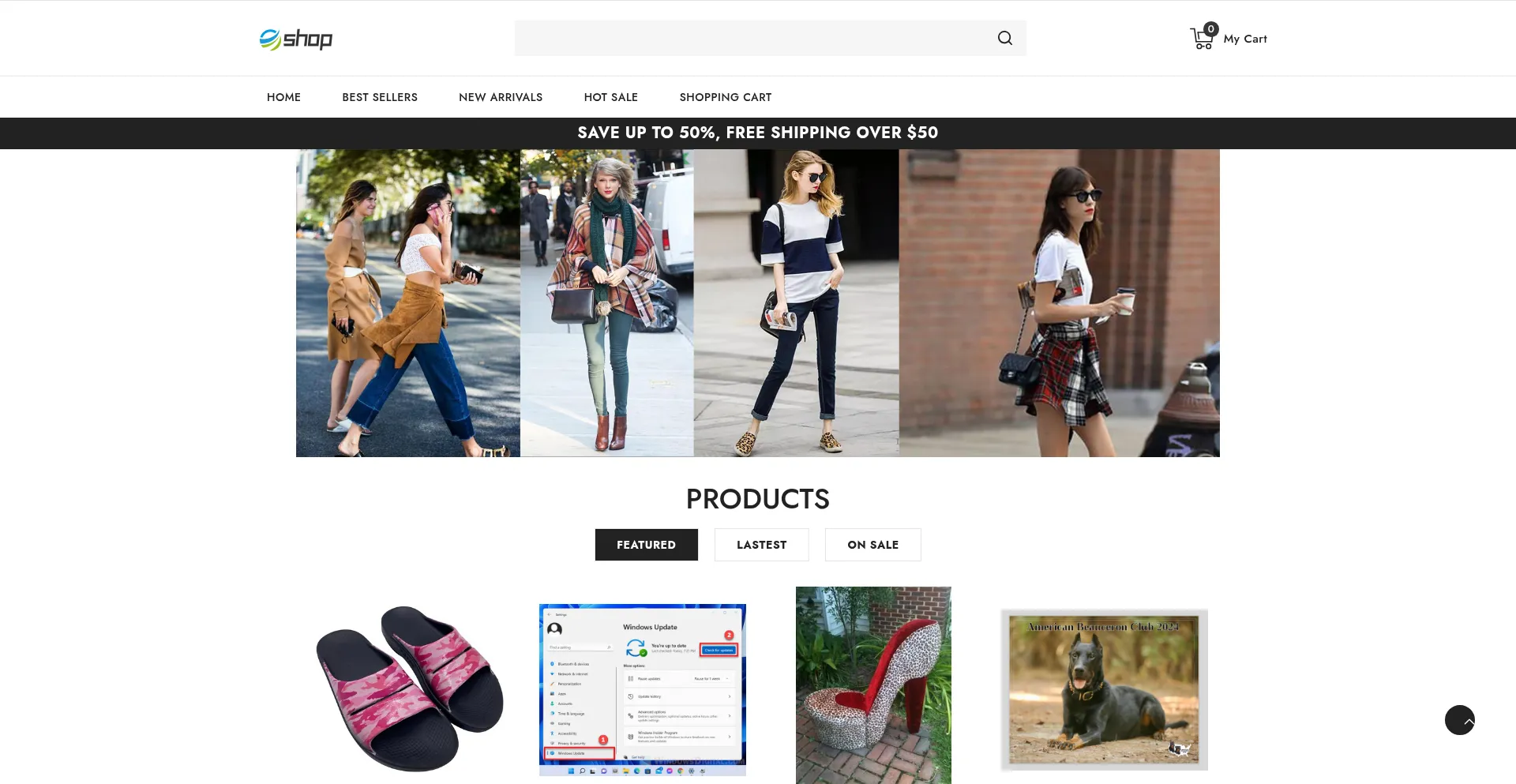Select the ON SALE products tab
Screen dimensions: 1516x784
[x=872, y=545]
